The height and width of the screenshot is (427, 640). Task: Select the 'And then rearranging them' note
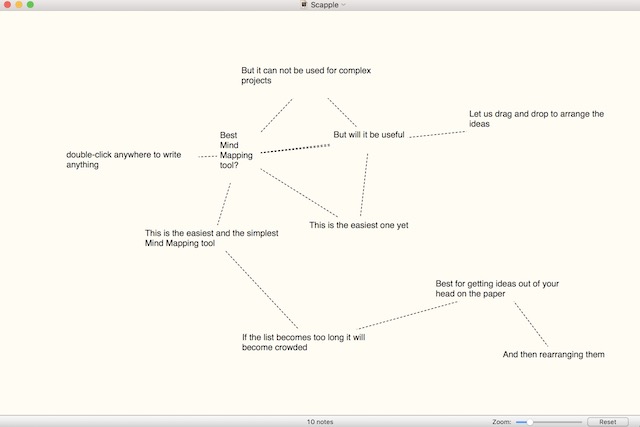coord(553,354)
